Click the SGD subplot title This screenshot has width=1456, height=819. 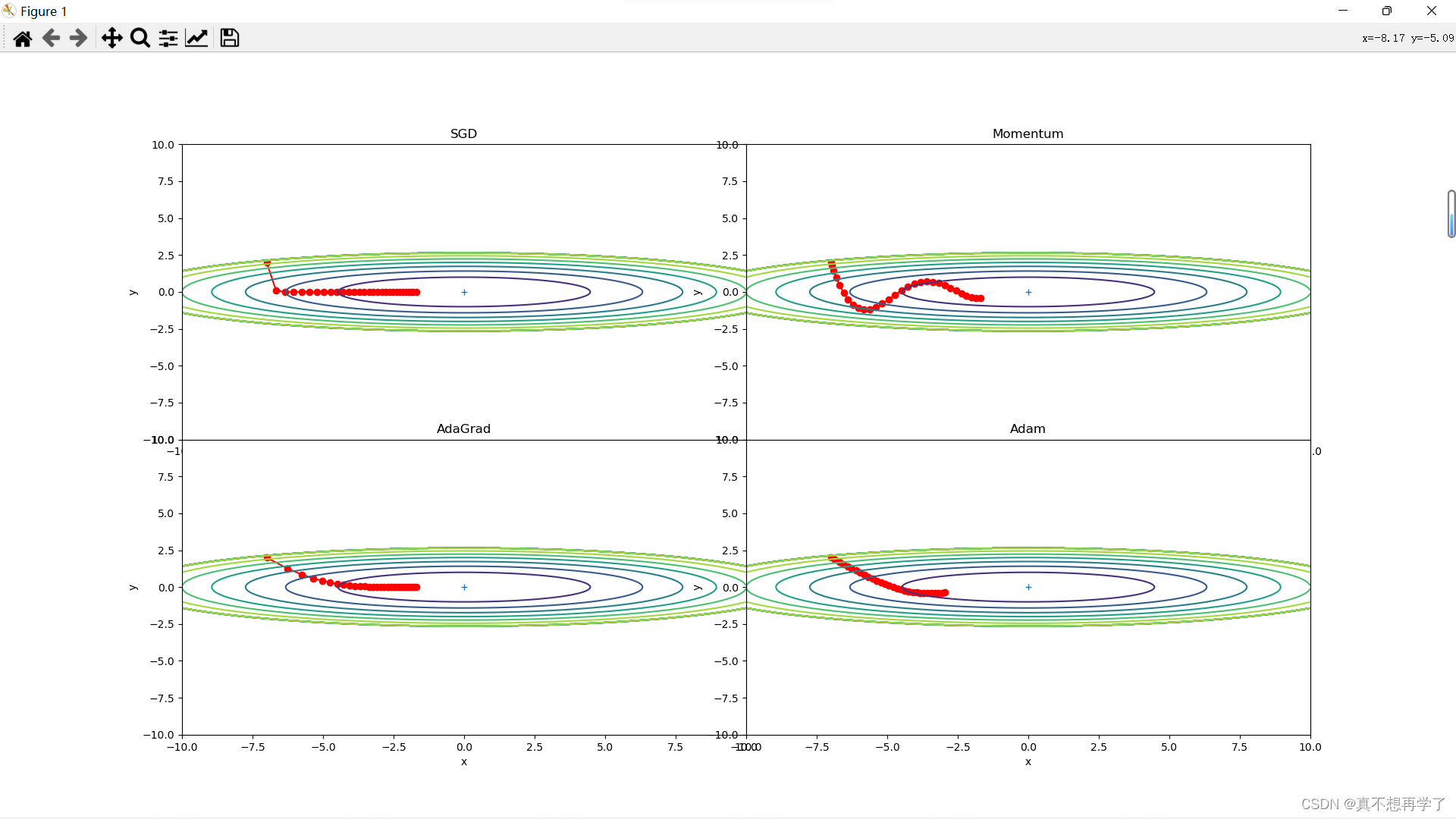[x=463, y=133]
